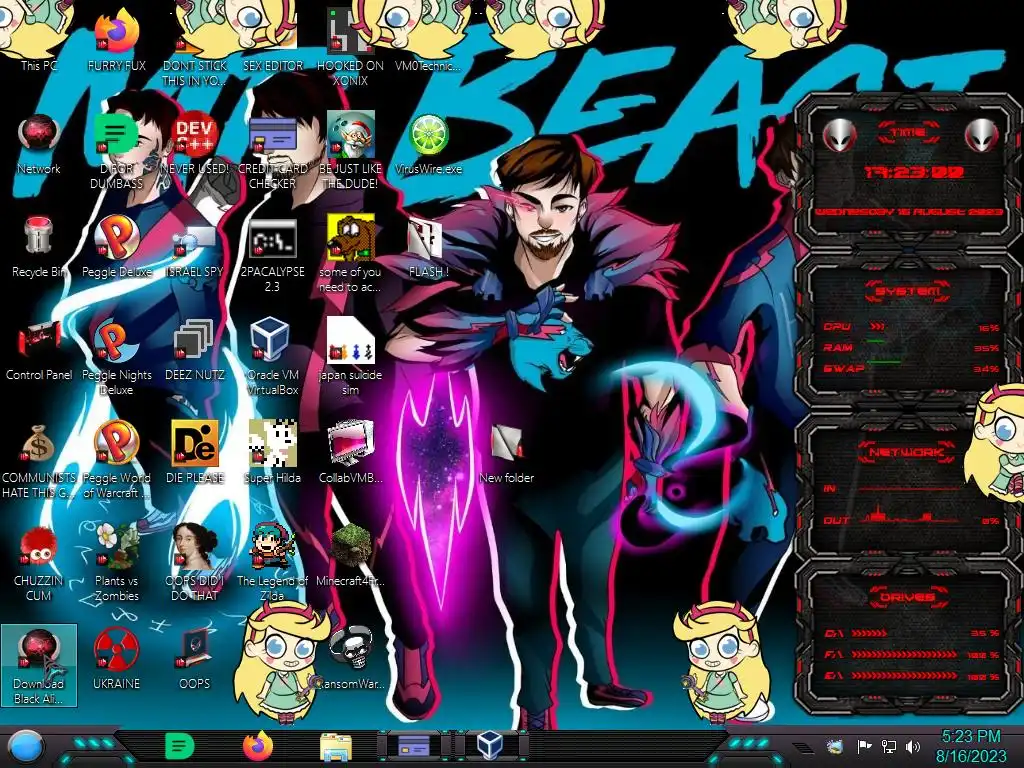This screenshot has height=768, width=1024.
Task: Open the Network desktop shortcut
Action: point(39,144)
